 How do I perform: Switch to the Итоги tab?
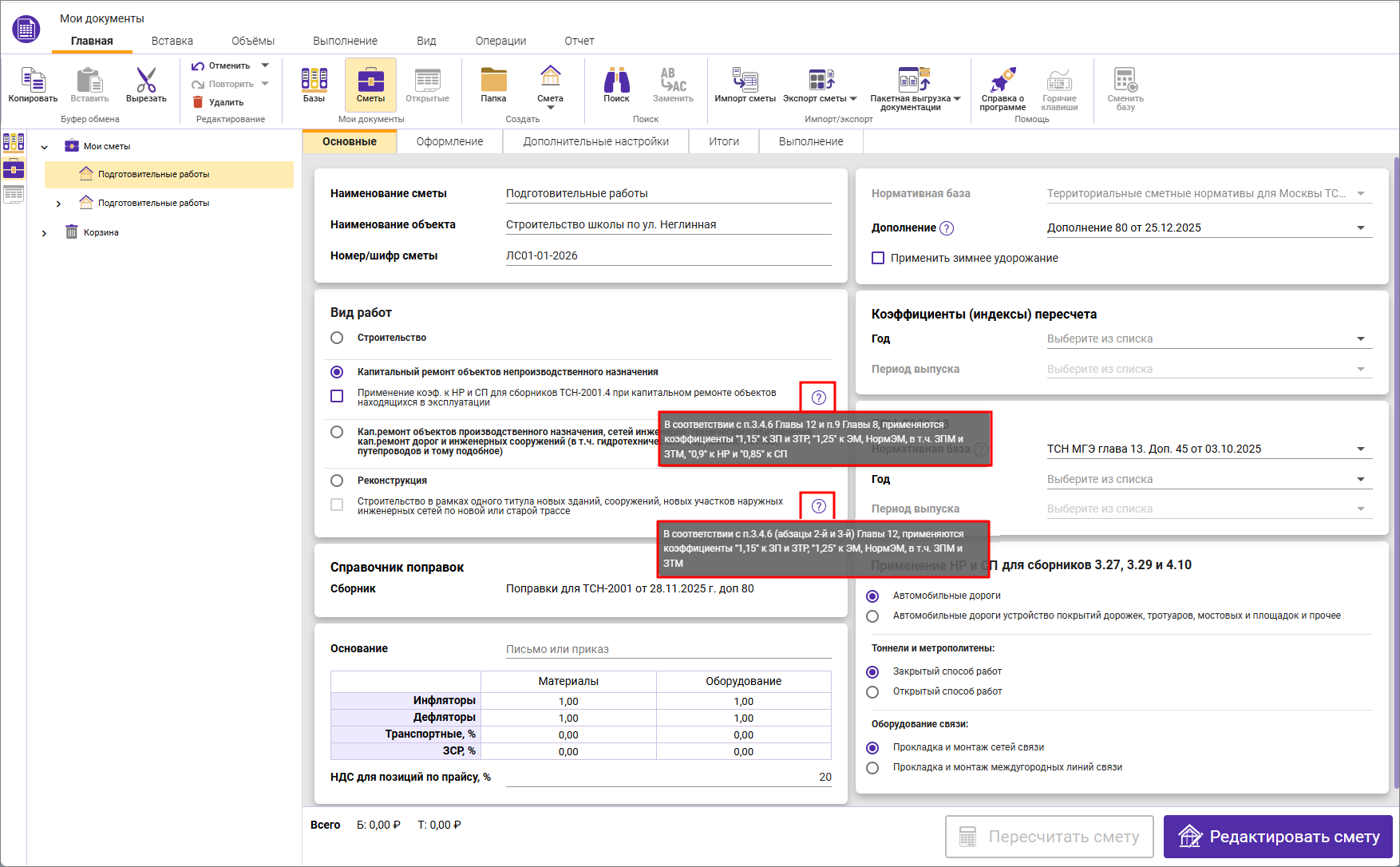723,141
